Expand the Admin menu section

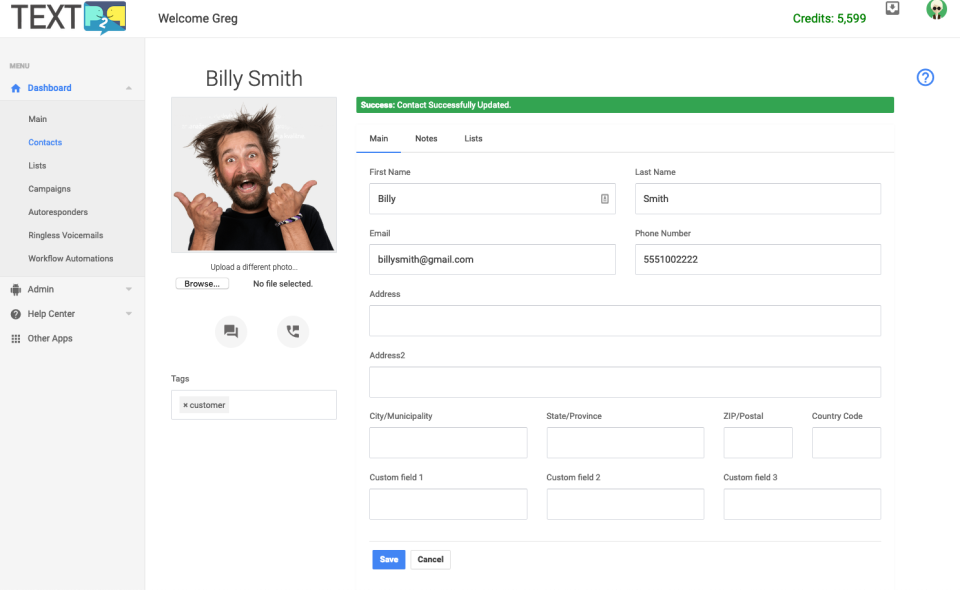click(129, 289)
